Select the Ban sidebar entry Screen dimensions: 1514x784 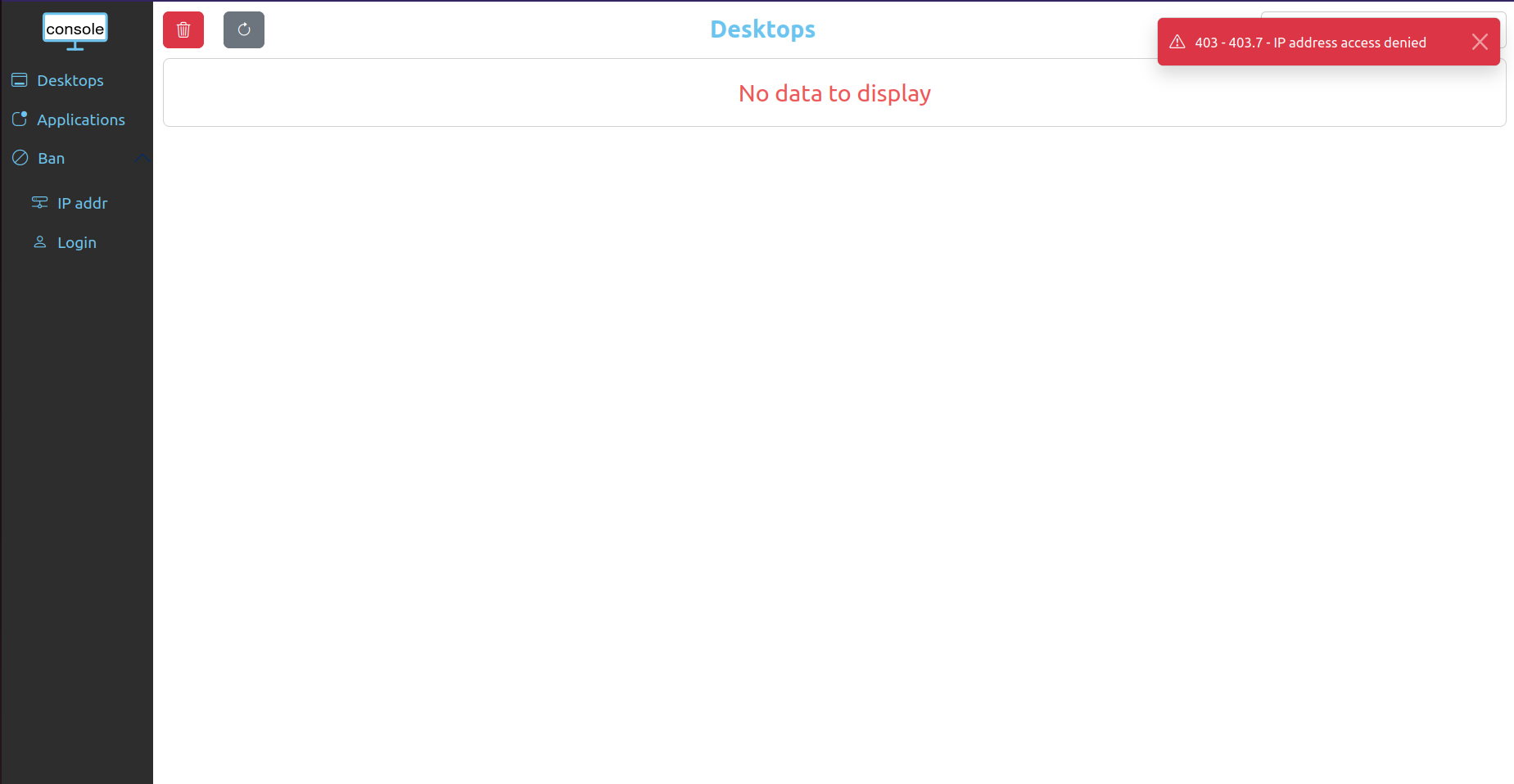coord(52,157)
